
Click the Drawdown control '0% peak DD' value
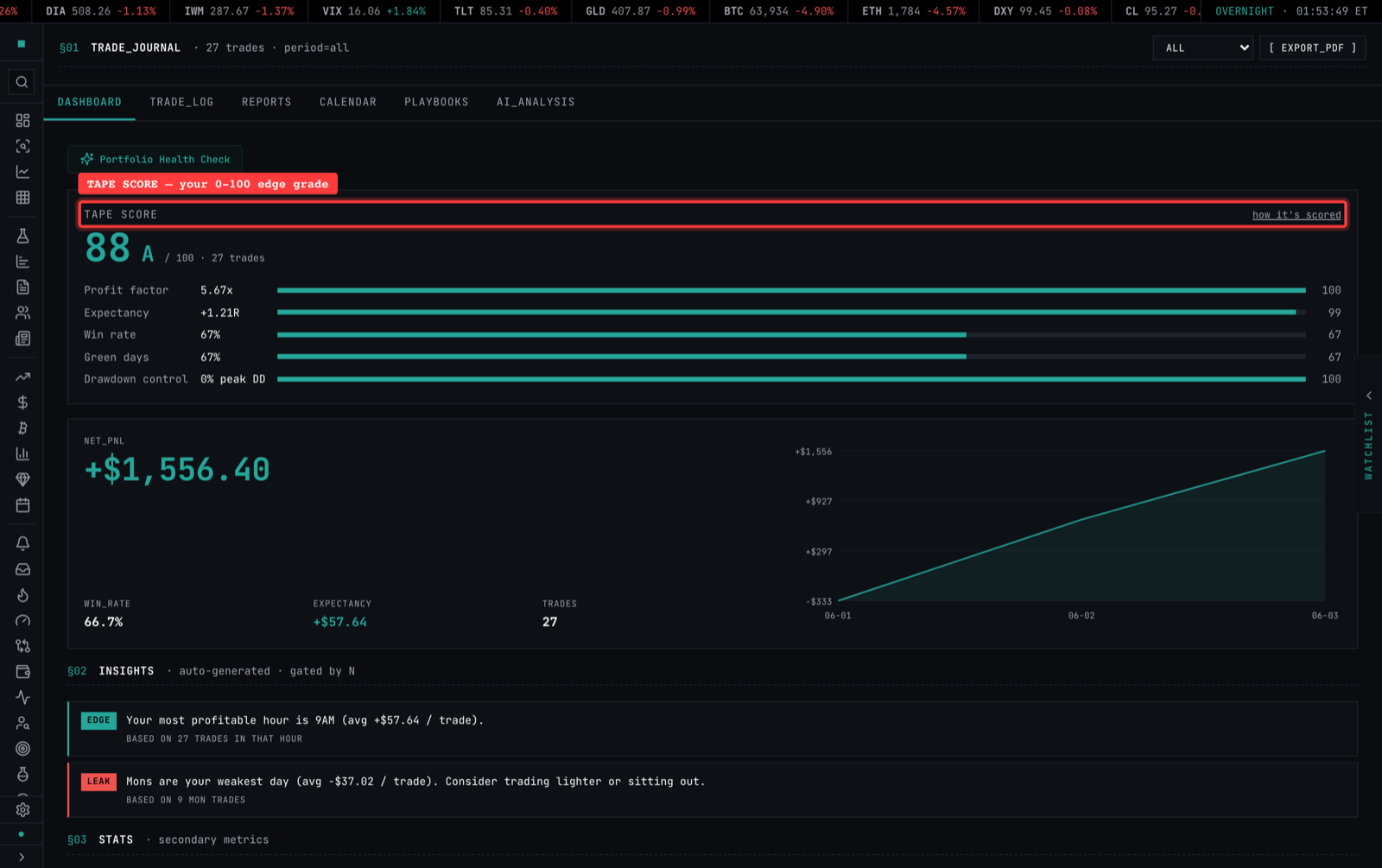pyautogui.click(x=233, y=379)
